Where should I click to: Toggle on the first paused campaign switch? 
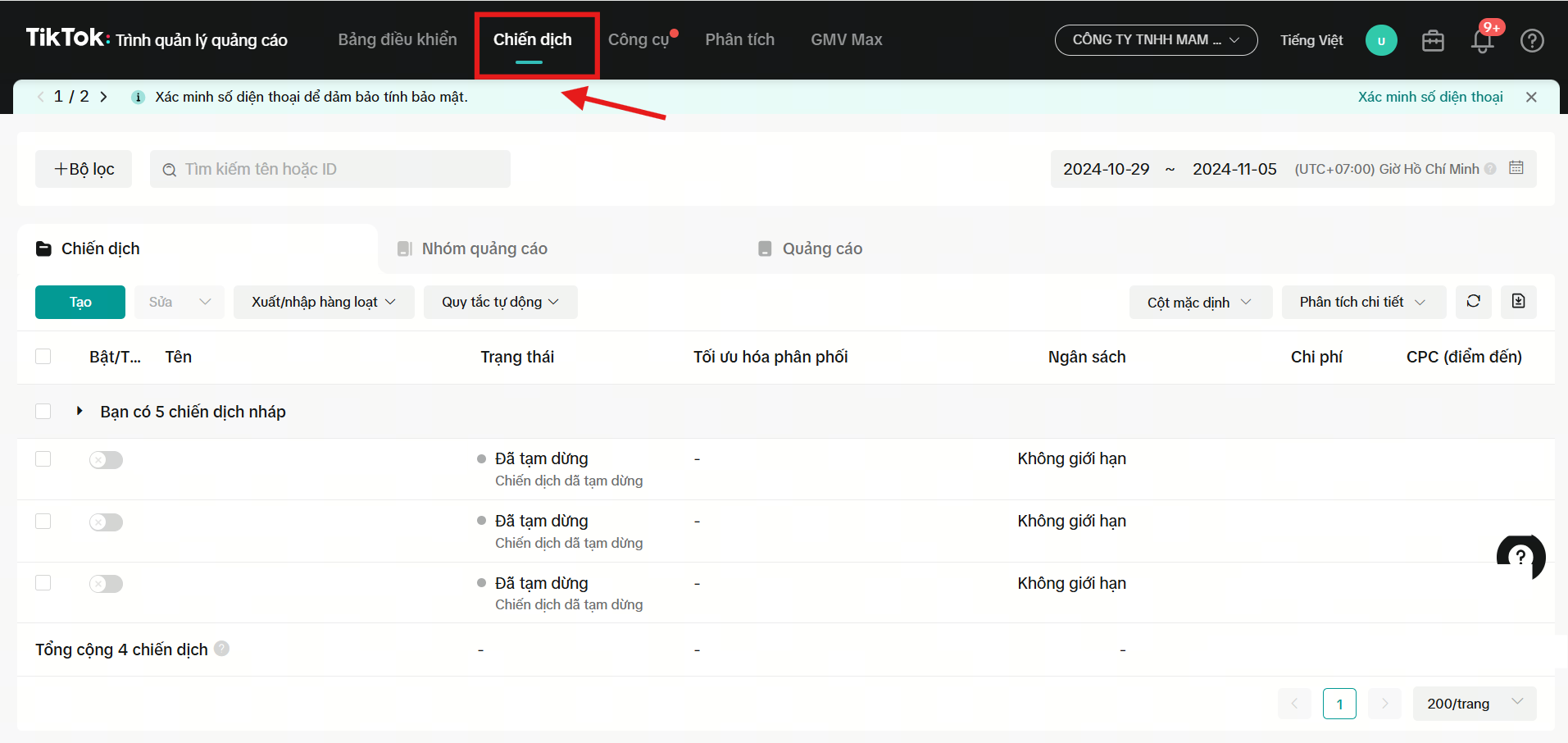click(106, 460)
